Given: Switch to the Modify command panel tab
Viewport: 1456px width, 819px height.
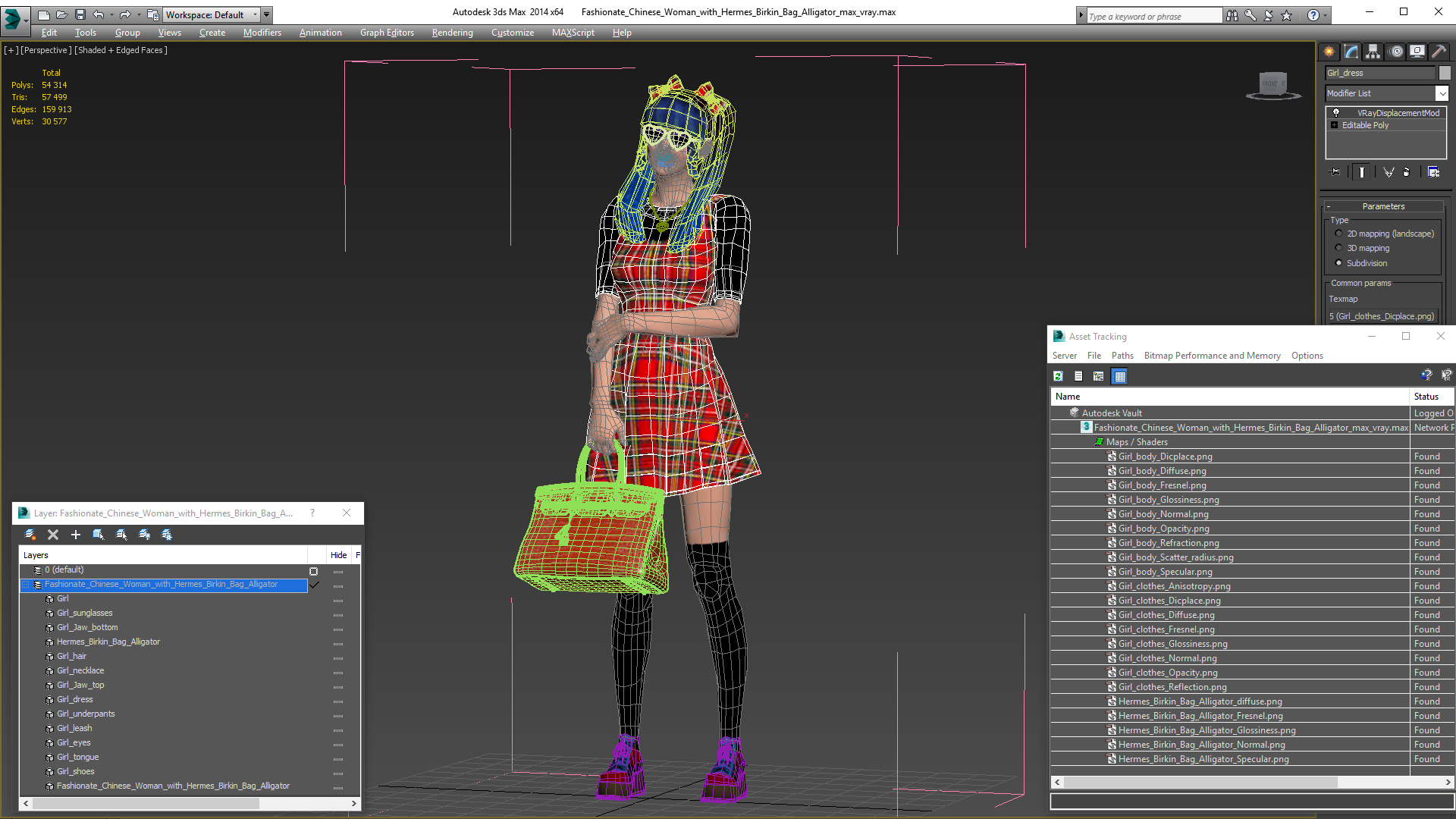Looking at the screenshot, I should [1351, 52].
